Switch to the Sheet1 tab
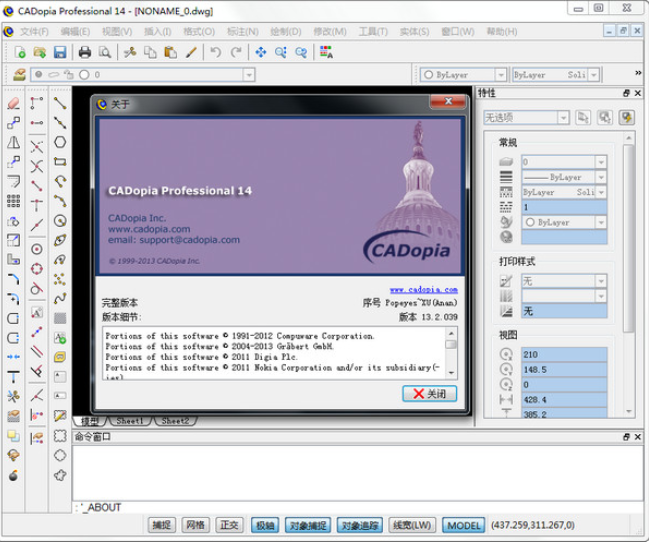Screen dimensions: 649x542 pos(130,421)
